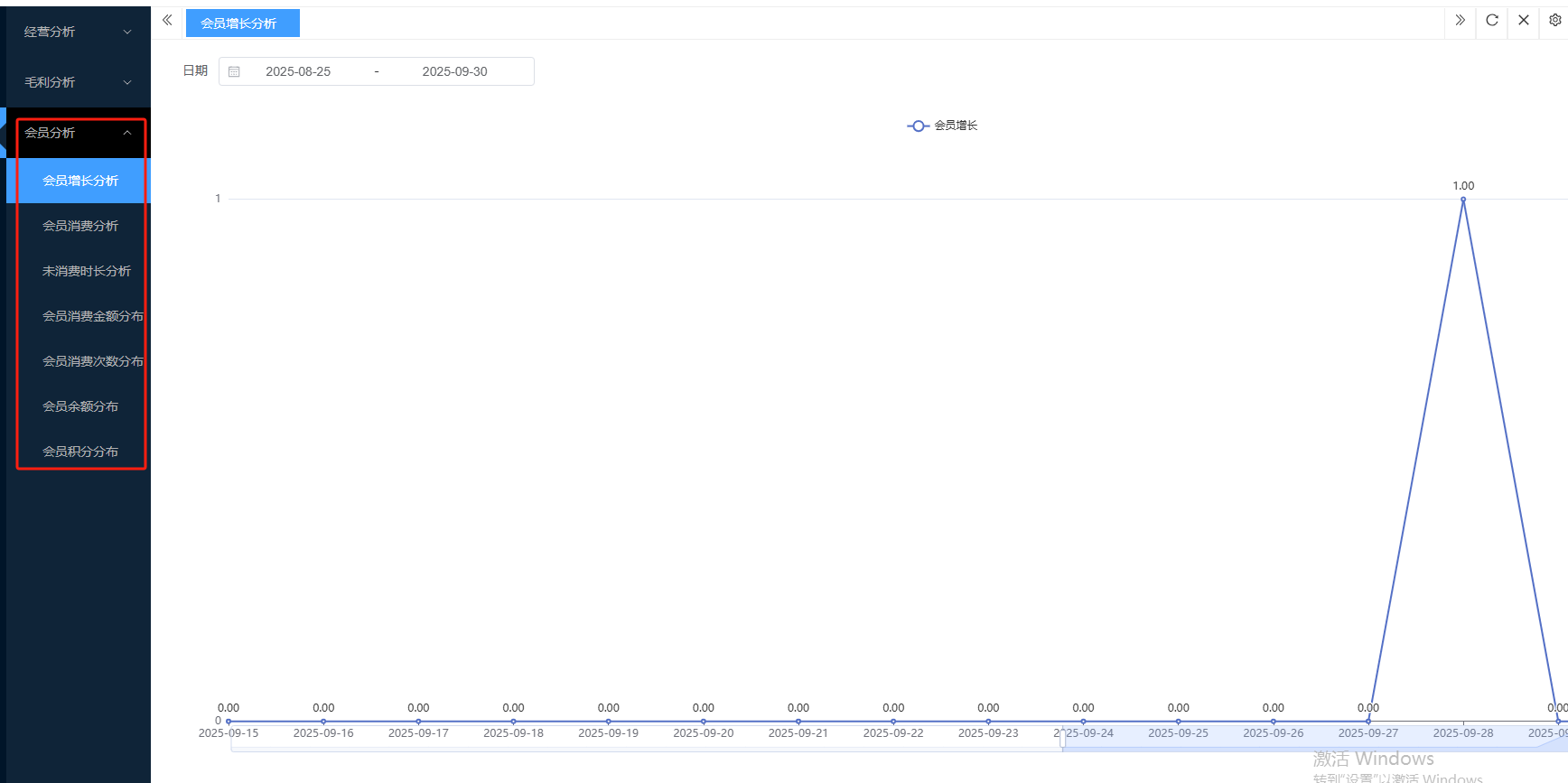Expand the 毛利分析 menu

(78, 82)
